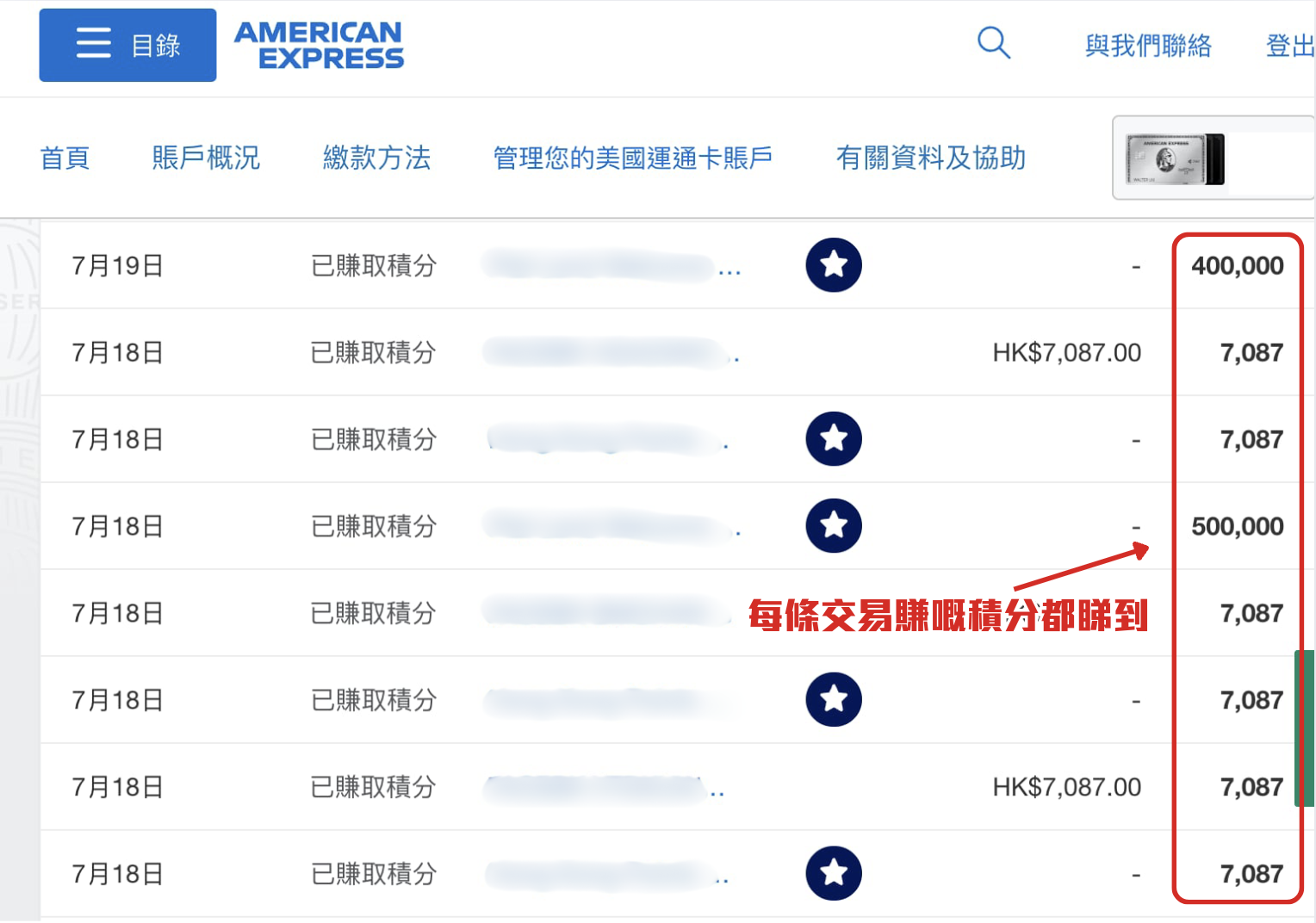Switch to the 賬戶概況 tab
1316x923 pixels.
click(206, 158)
